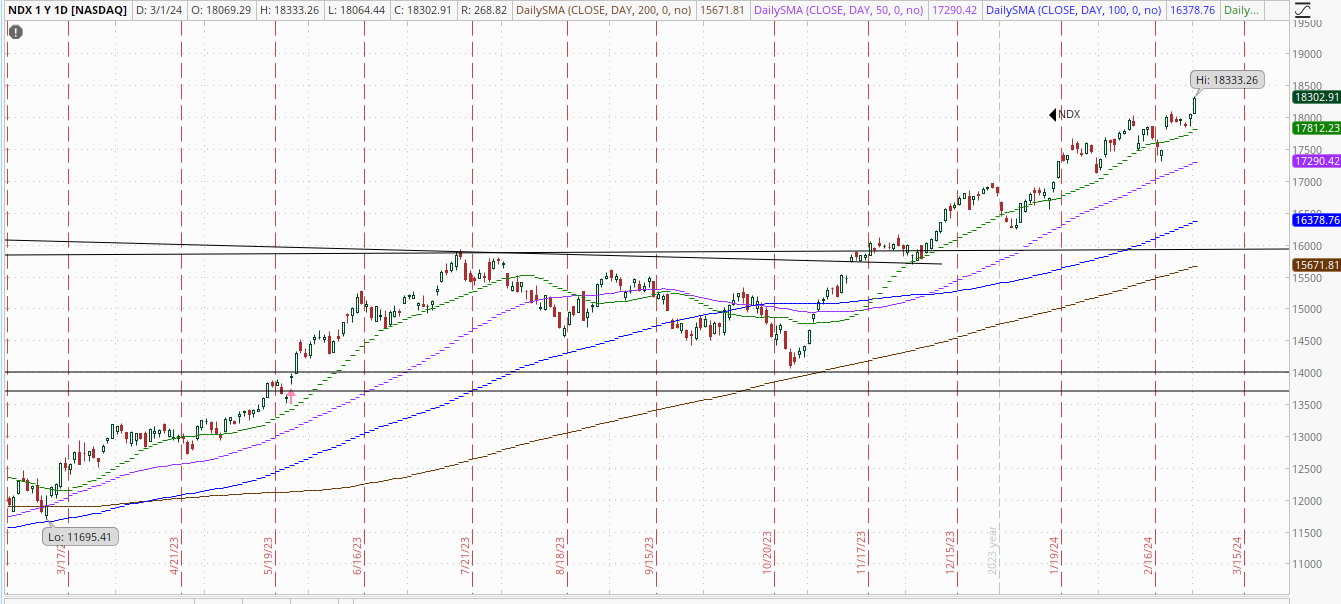This screenshot has width=1341, height=604.
Task: Click the 11000 price axis label
Action: (1309, 564)
